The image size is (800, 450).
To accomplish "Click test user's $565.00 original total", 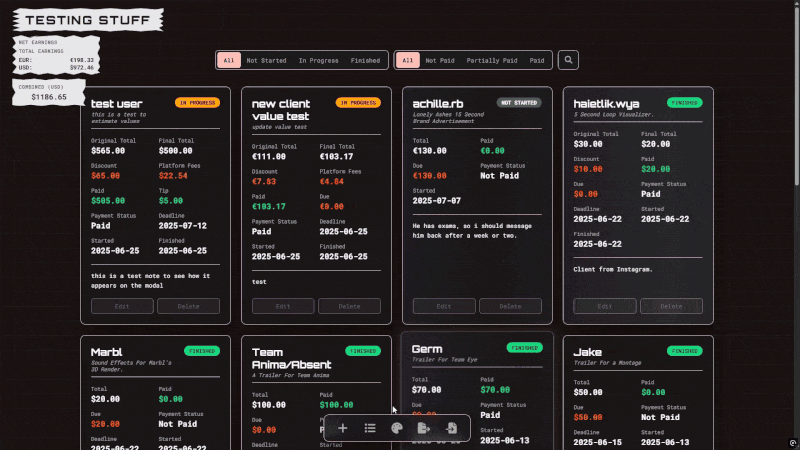I will click(x=108, y=151).
